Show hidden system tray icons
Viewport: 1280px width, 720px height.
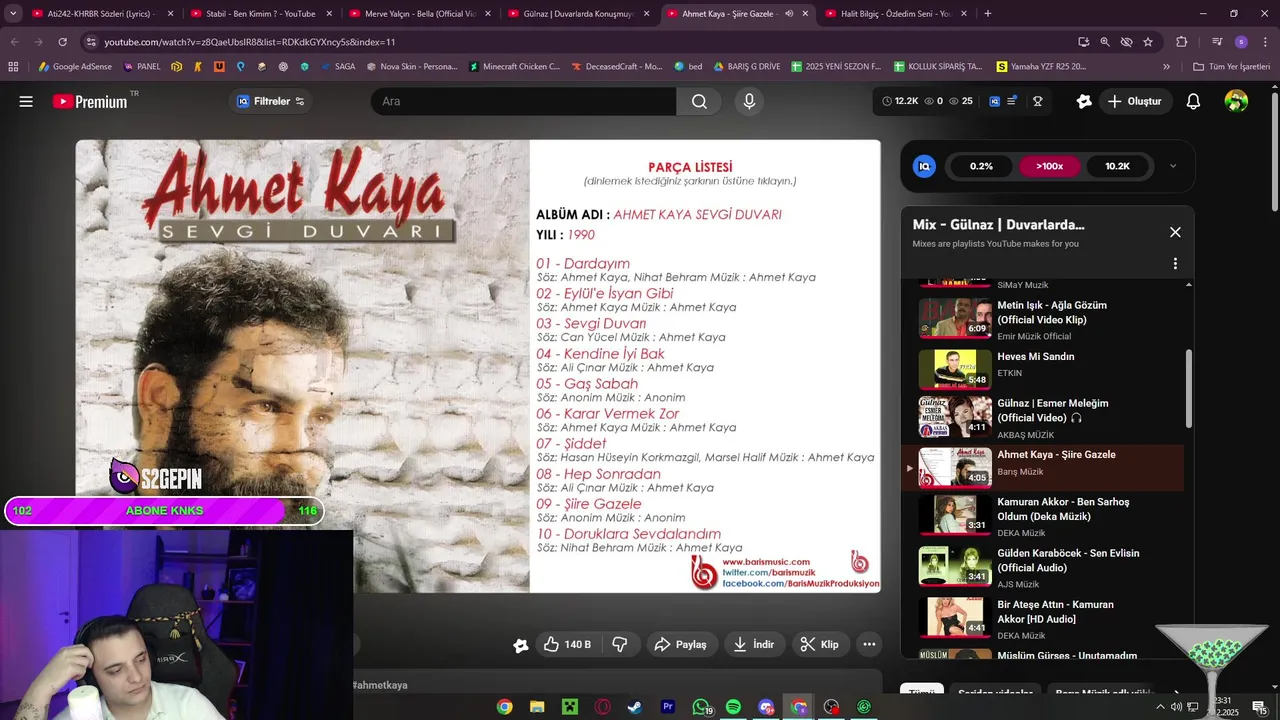tap(1160, 707)
